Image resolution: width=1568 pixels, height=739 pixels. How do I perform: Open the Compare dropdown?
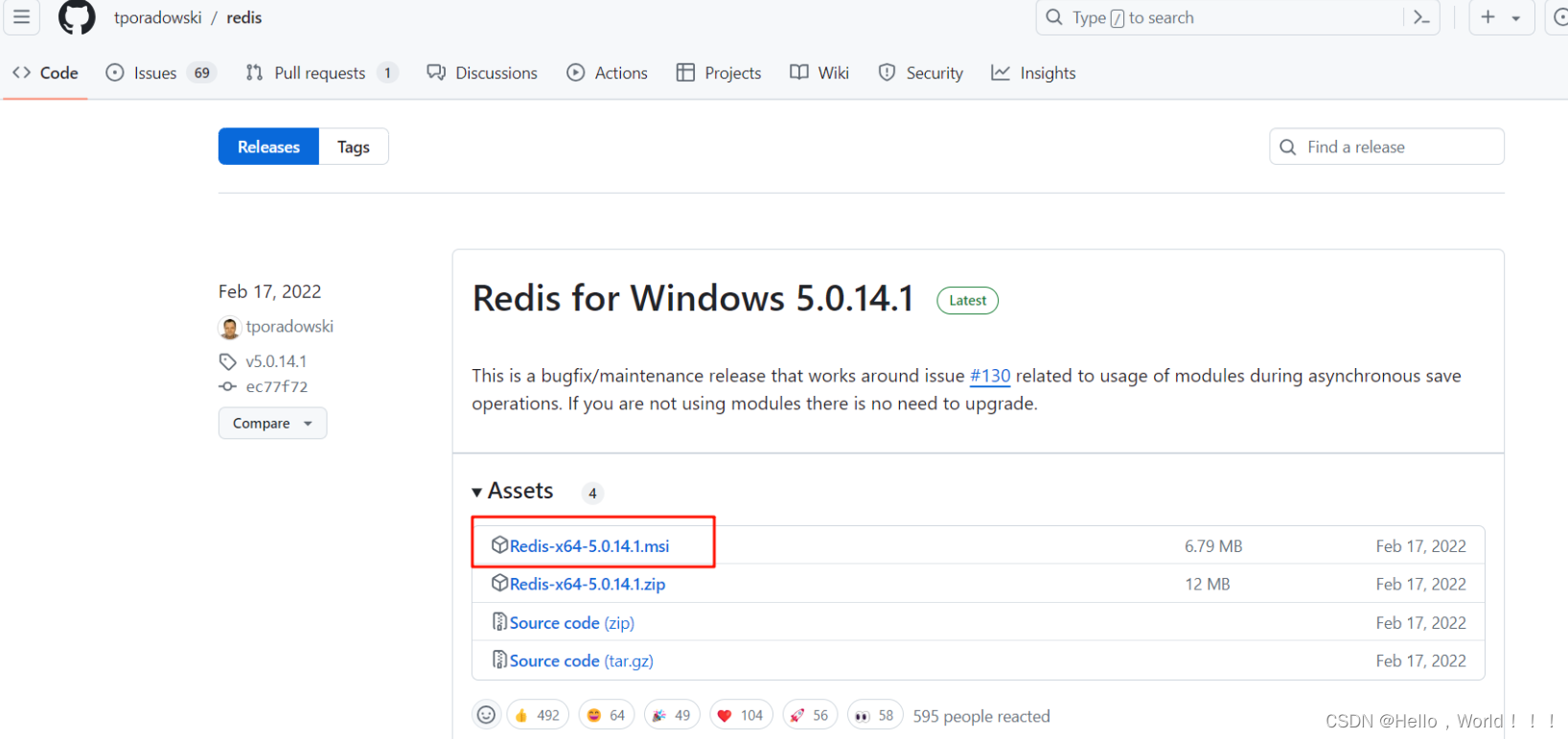click(x=272, y=423)
